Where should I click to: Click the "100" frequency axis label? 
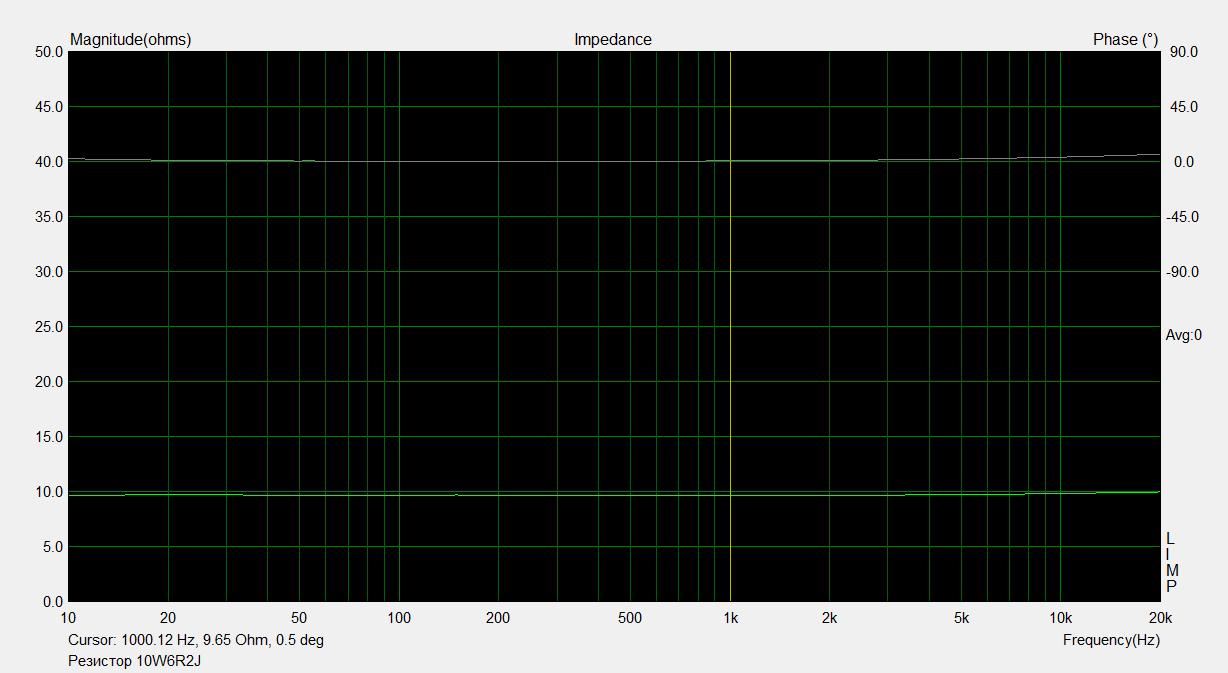tap(399, 618)
